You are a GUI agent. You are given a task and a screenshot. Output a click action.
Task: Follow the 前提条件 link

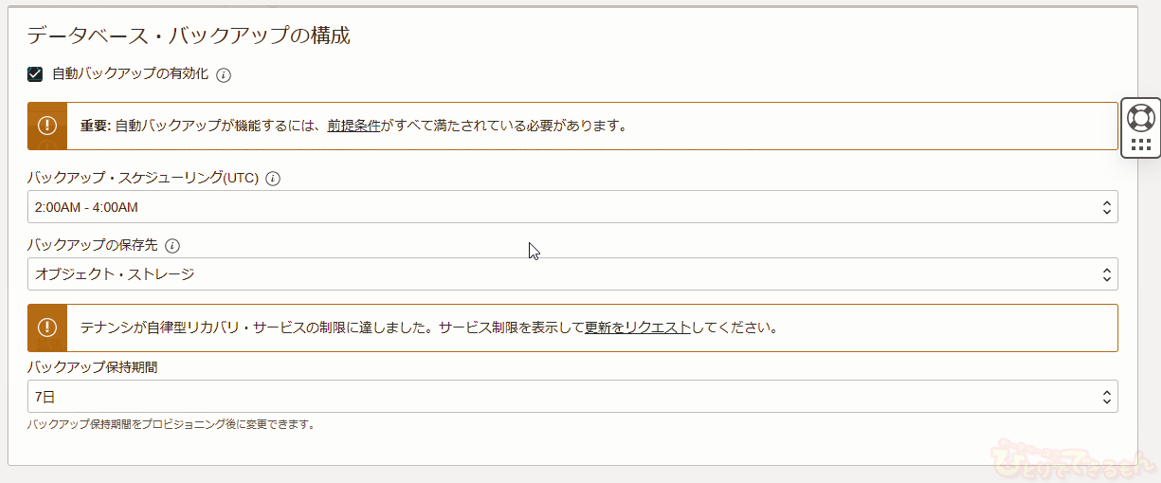coord(353,127)
